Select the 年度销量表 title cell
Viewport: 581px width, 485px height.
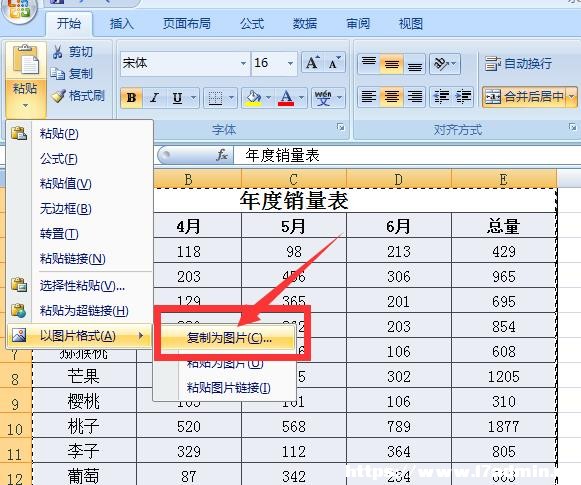point(294,201)
